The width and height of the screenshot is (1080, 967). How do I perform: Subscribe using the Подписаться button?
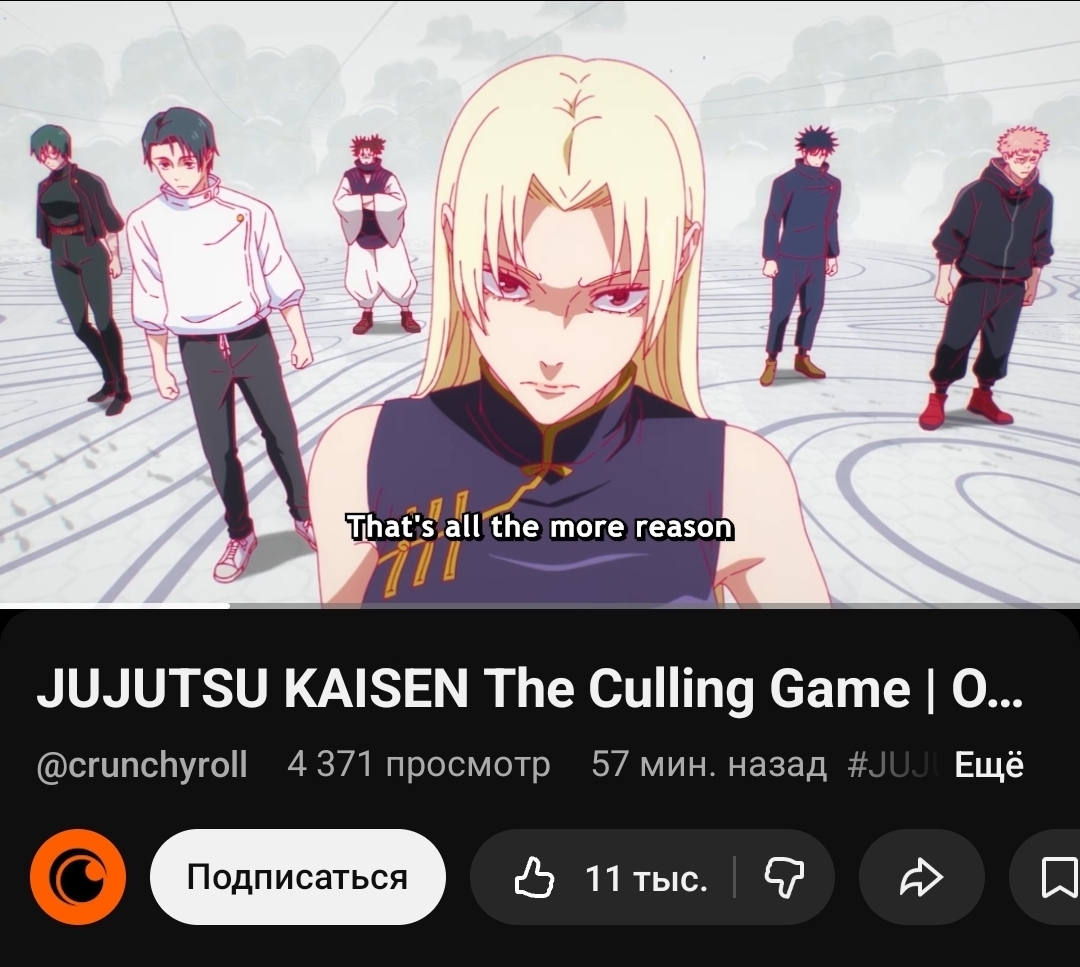[298, 877]
